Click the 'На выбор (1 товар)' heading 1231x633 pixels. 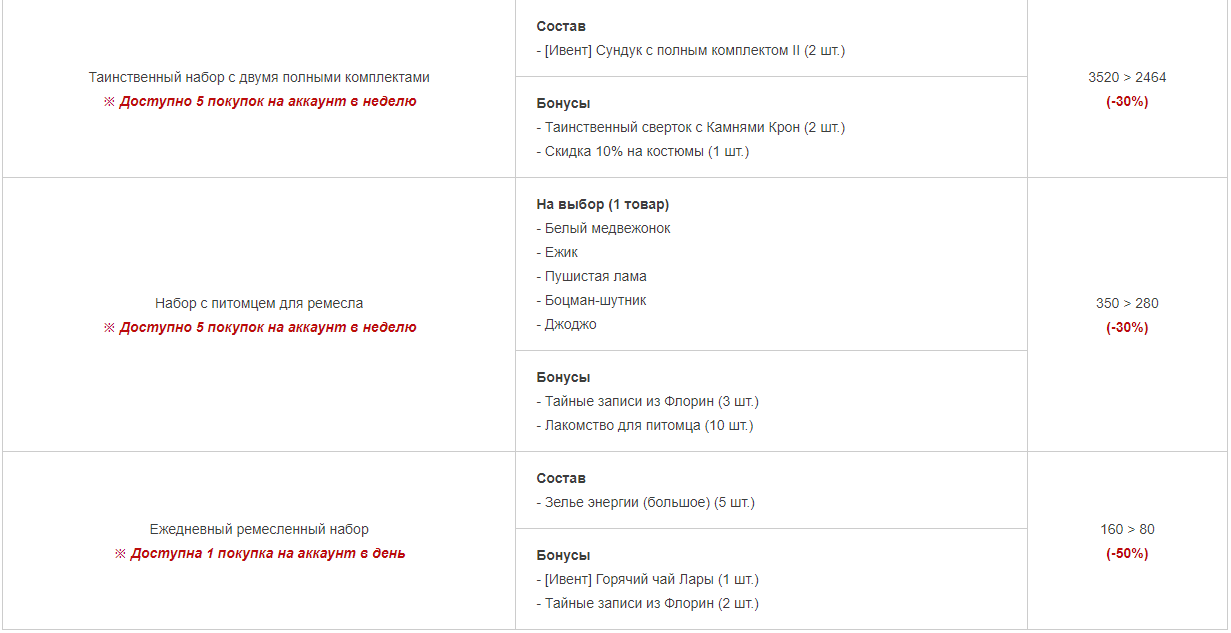pos(603,204)
